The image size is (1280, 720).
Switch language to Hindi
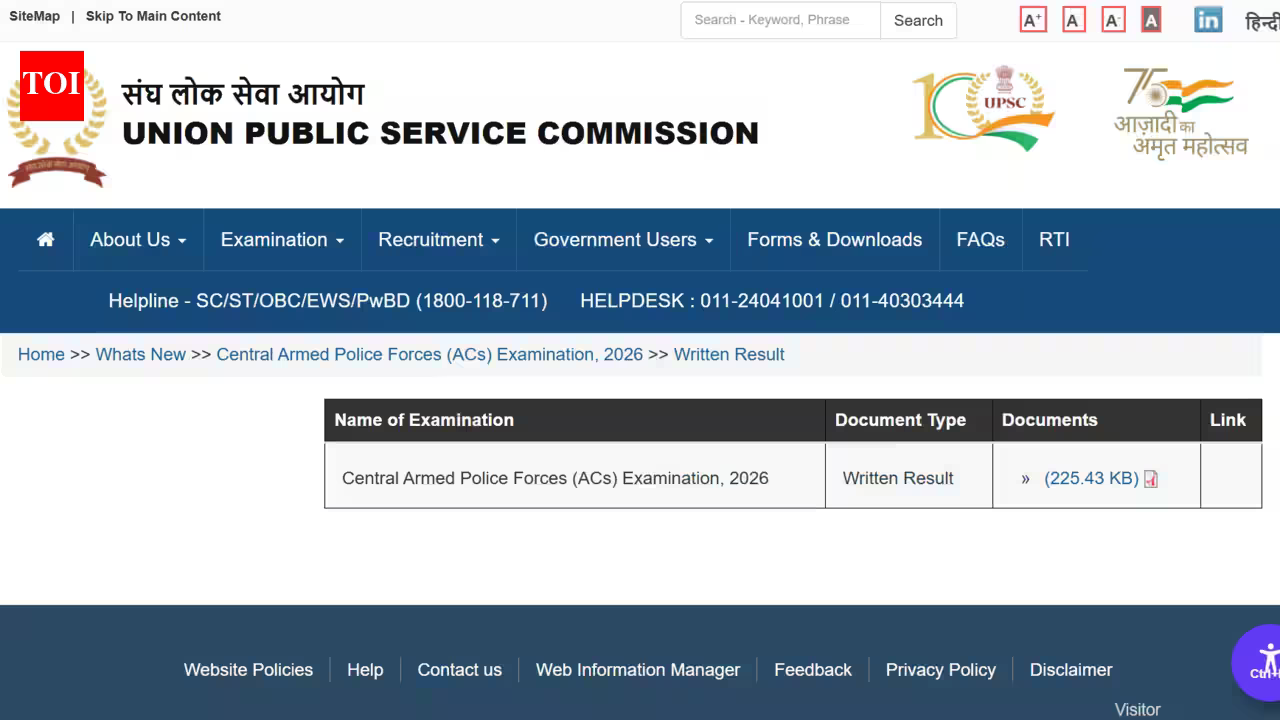pyautogui.click(x=1262, y=21)
